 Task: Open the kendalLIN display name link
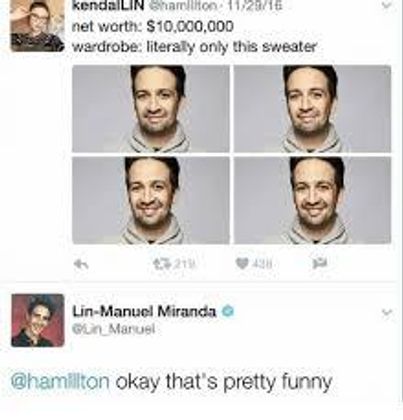coord(108,6)
